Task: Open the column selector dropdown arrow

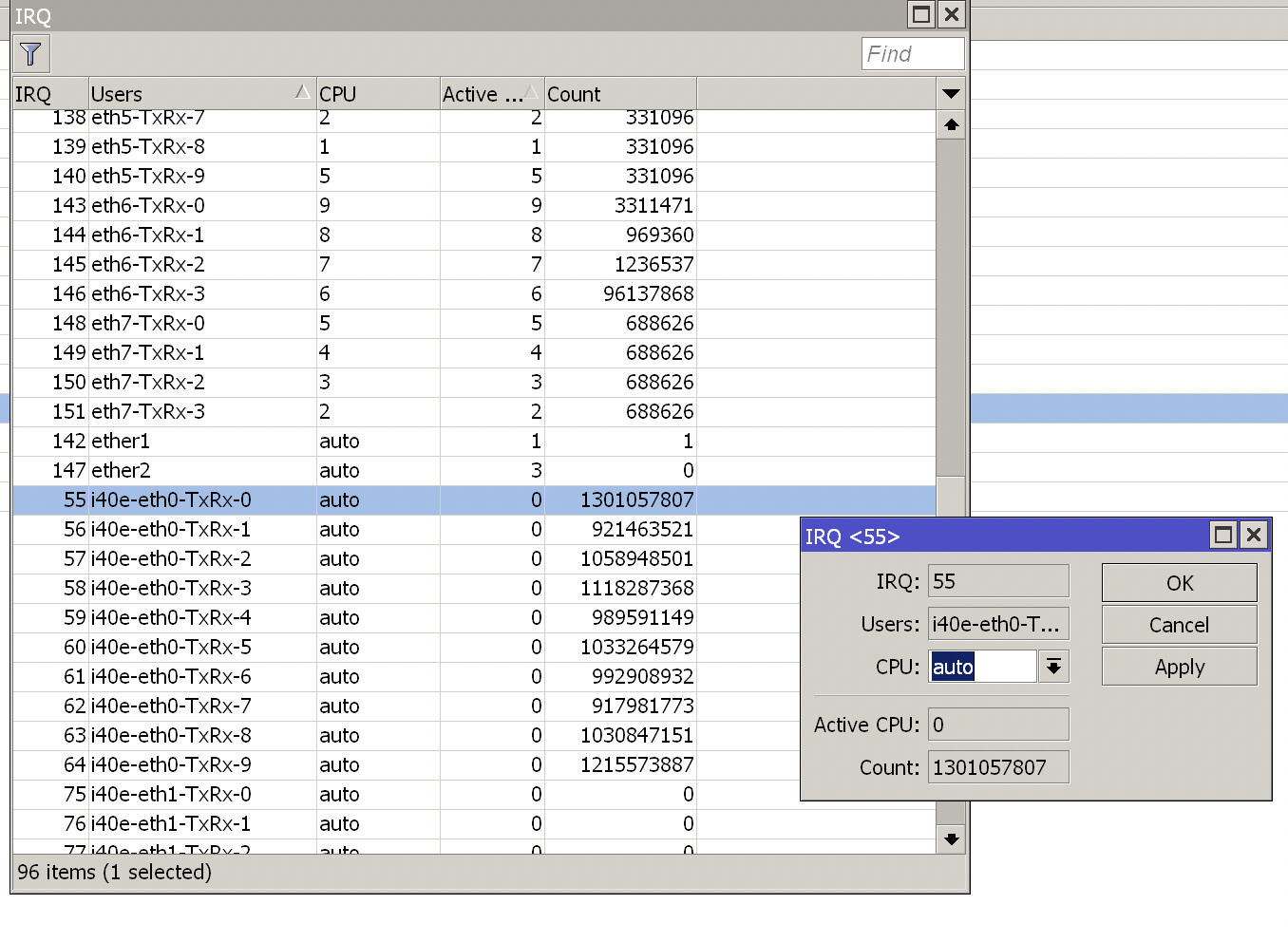Action: point(951,94)
